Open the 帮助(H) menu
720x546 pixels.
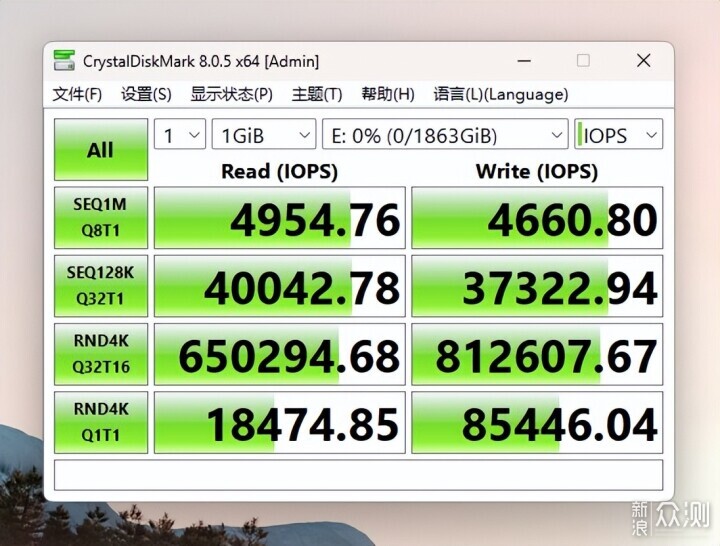tap(388, 95)
